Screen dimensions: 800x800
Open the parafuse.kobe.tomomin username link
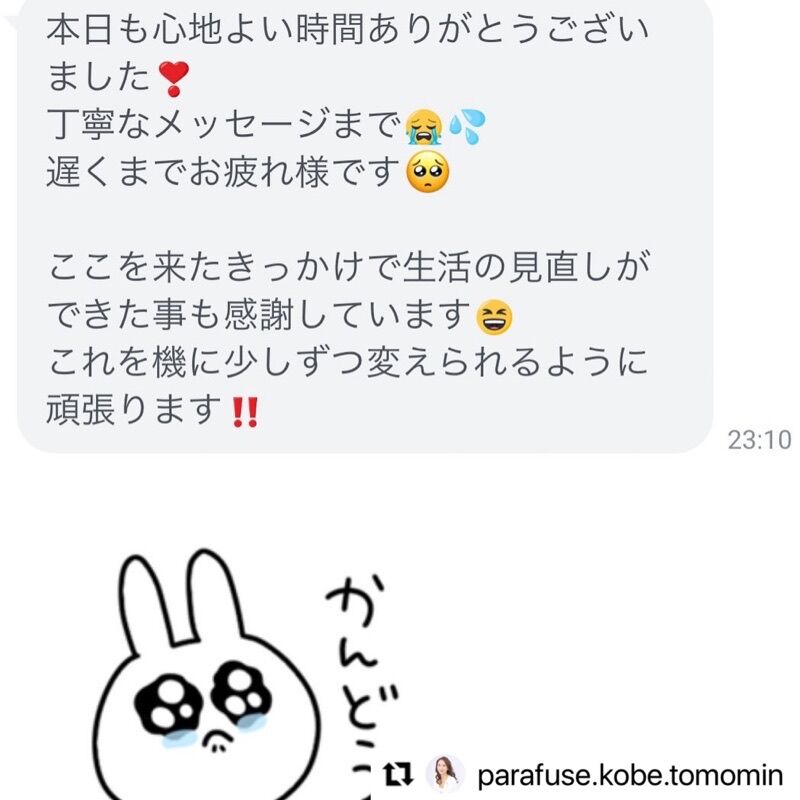[630, 775]
